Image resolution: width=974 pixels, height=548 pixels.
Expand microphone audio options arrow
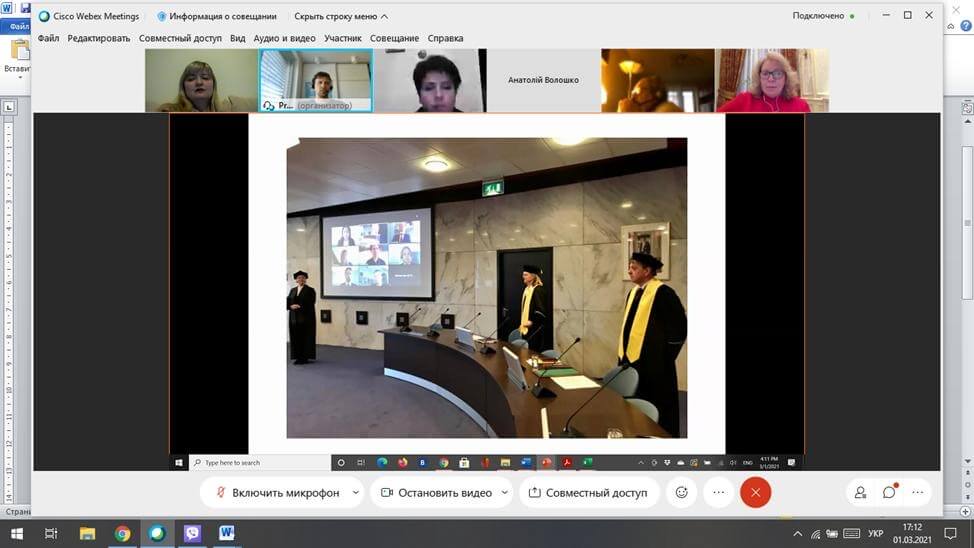(x=356, y=492)
